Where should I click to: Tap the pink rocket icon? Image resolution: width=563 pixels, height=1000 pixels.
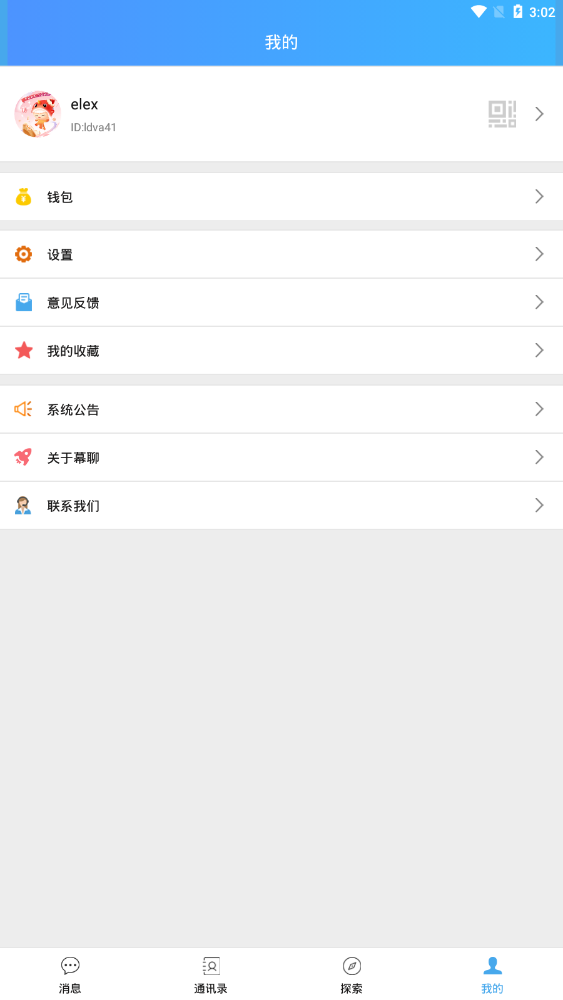point(23,457)
